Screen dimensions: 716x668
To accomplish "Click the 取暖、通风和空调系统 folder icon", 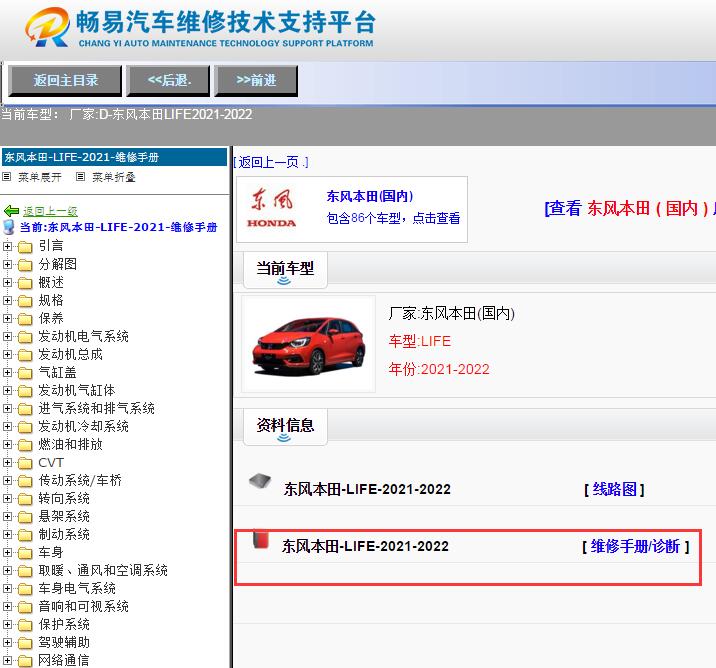I will (25, 571).
